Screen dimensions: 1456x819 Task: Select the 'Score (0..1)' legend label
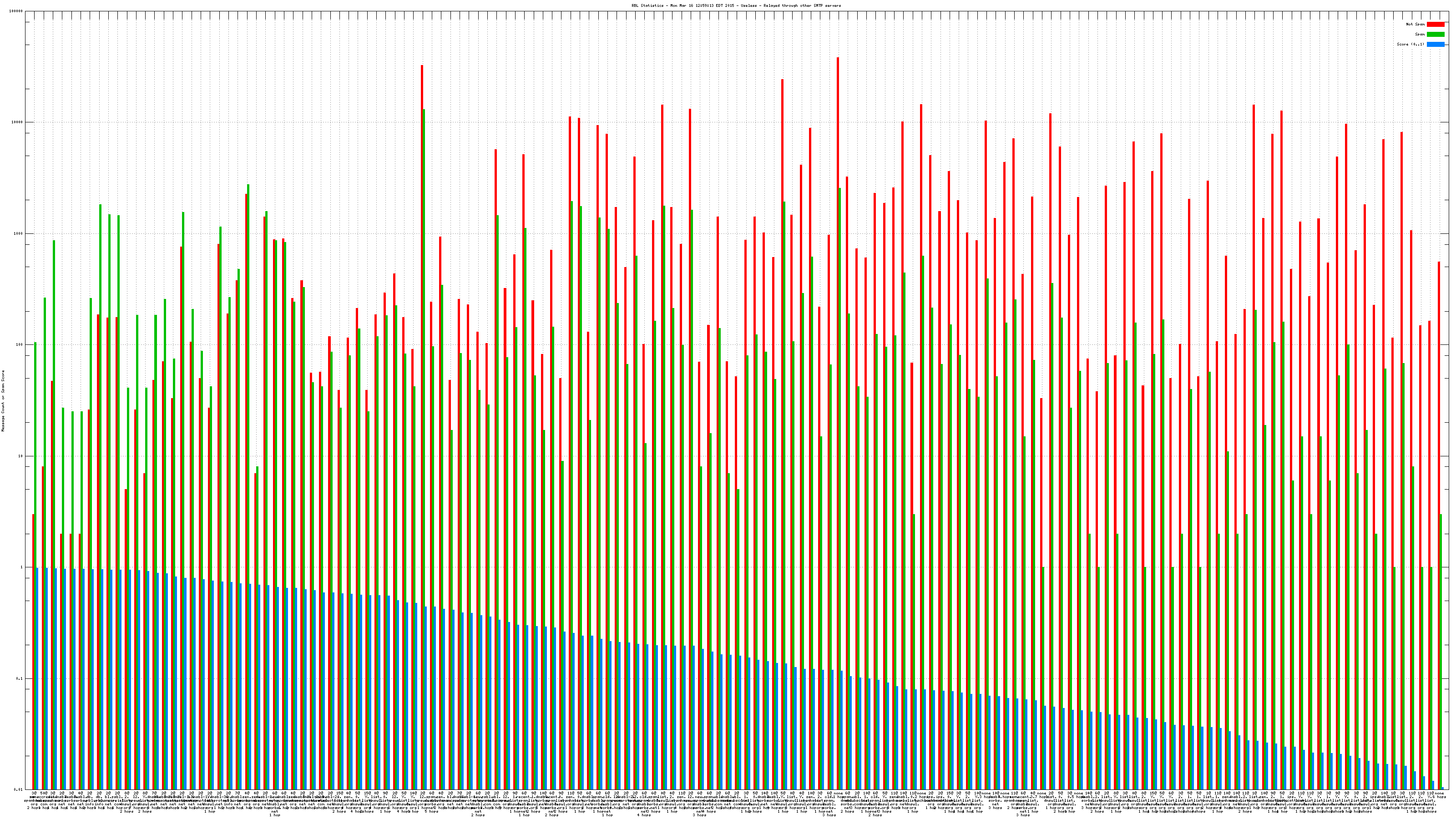pyautogui.click(x=1410, y=44)
